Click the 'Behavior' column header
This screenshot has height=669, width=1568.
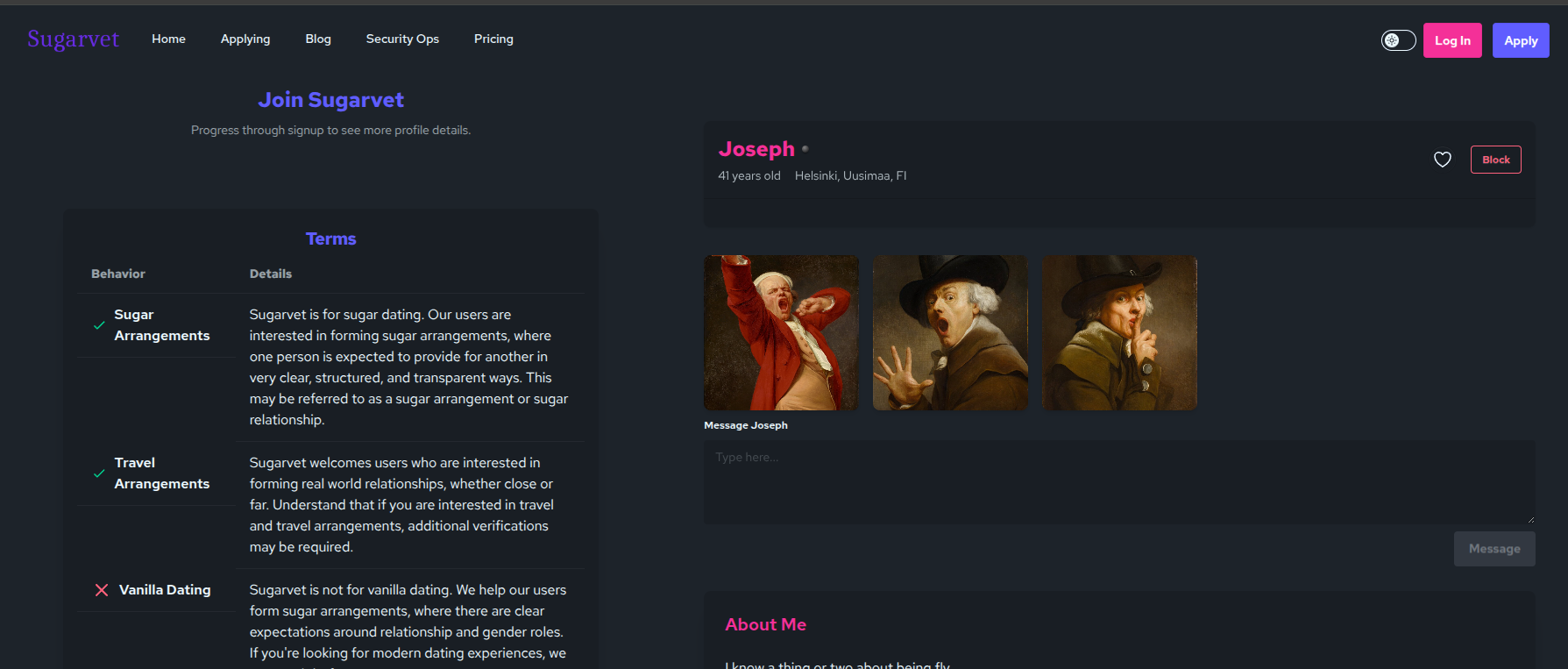(118, 274)
